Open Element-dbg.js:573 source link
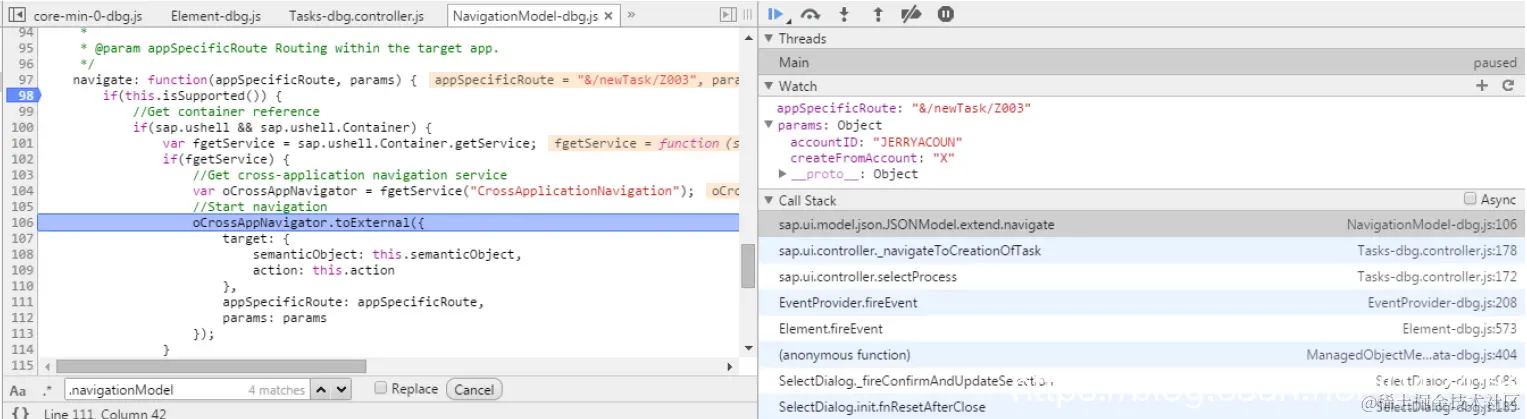This screenshot has height=419, width=1527. coord(1459,329)
